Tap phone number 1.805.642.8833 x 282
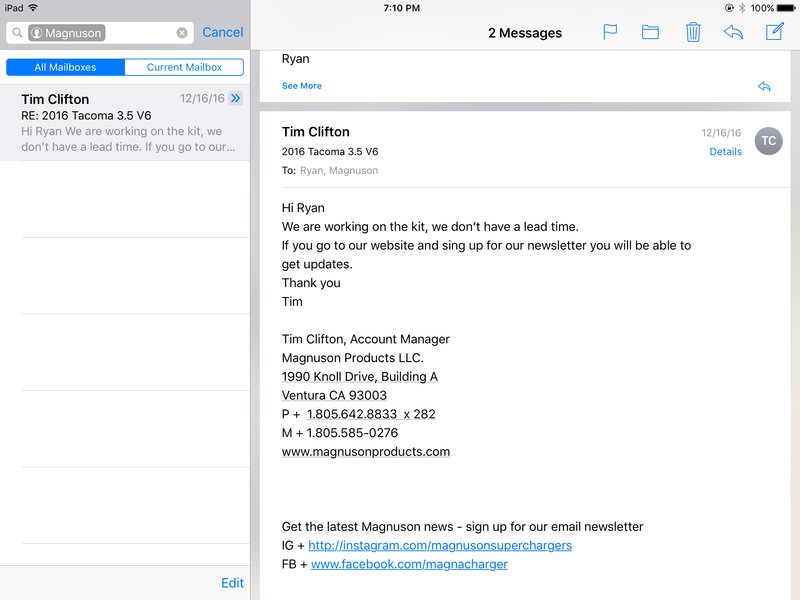800x600 pixels. 371,414
